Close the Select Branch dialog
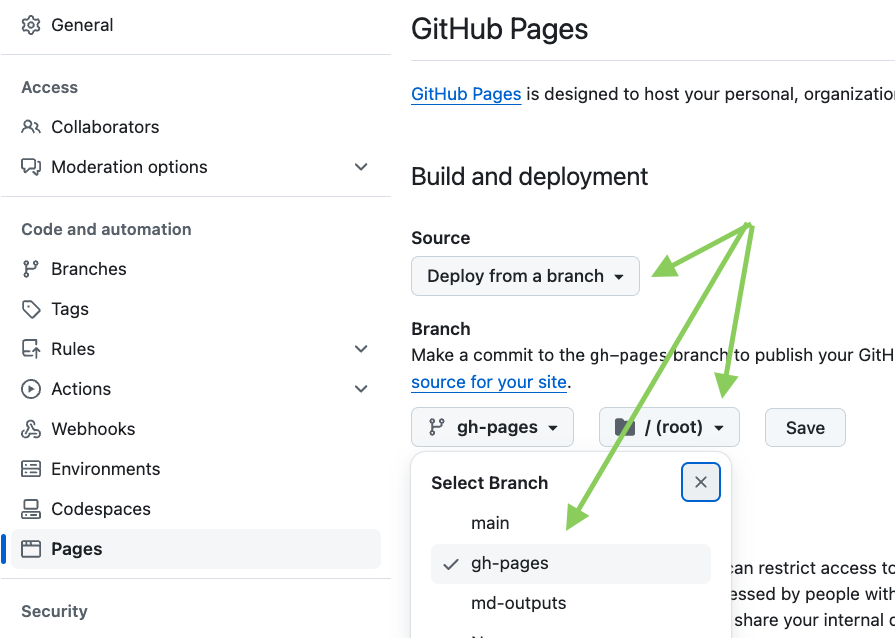 (700, 482)
